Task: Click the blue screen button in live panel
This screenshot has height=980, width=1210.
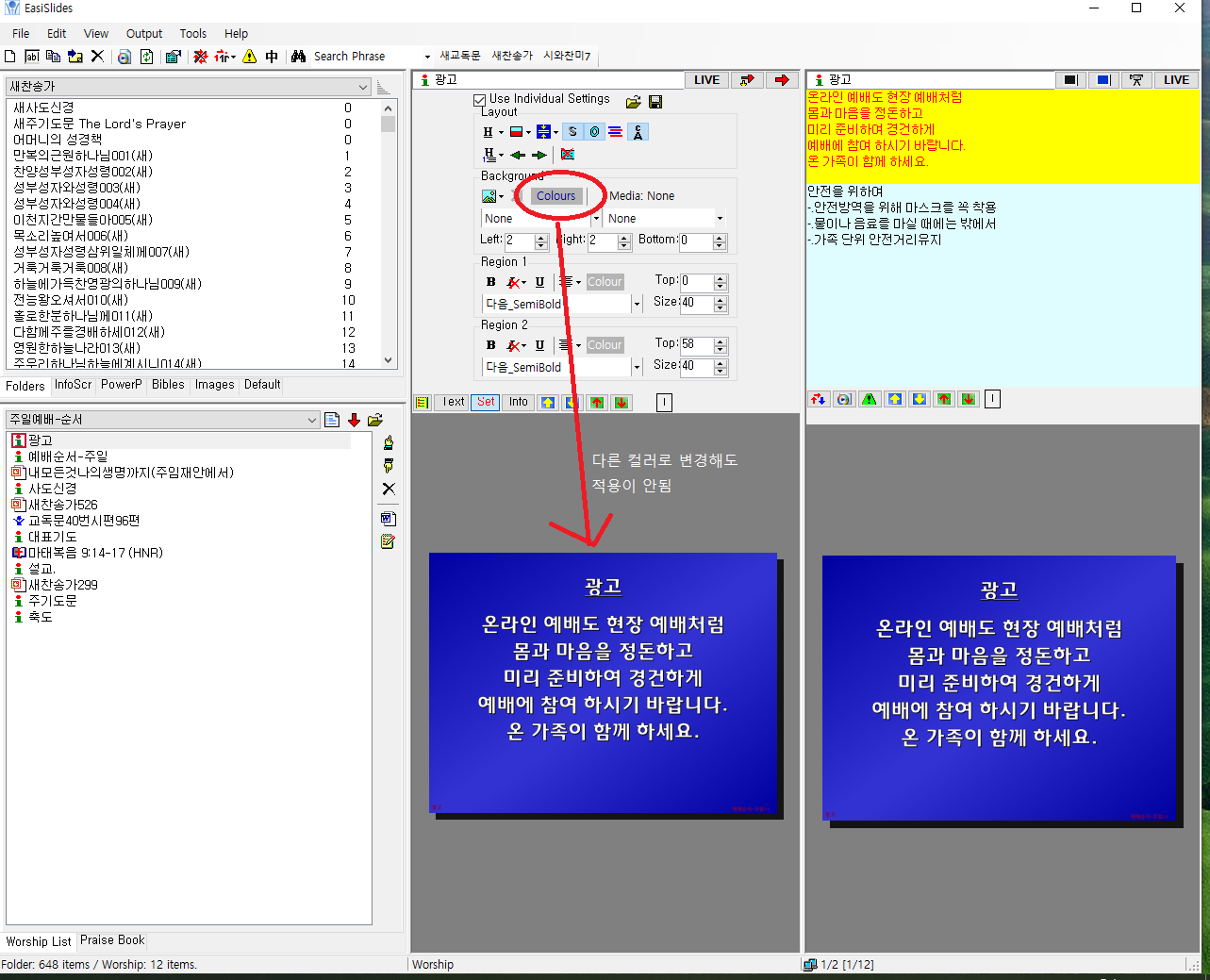Action: pos(1103,80)
